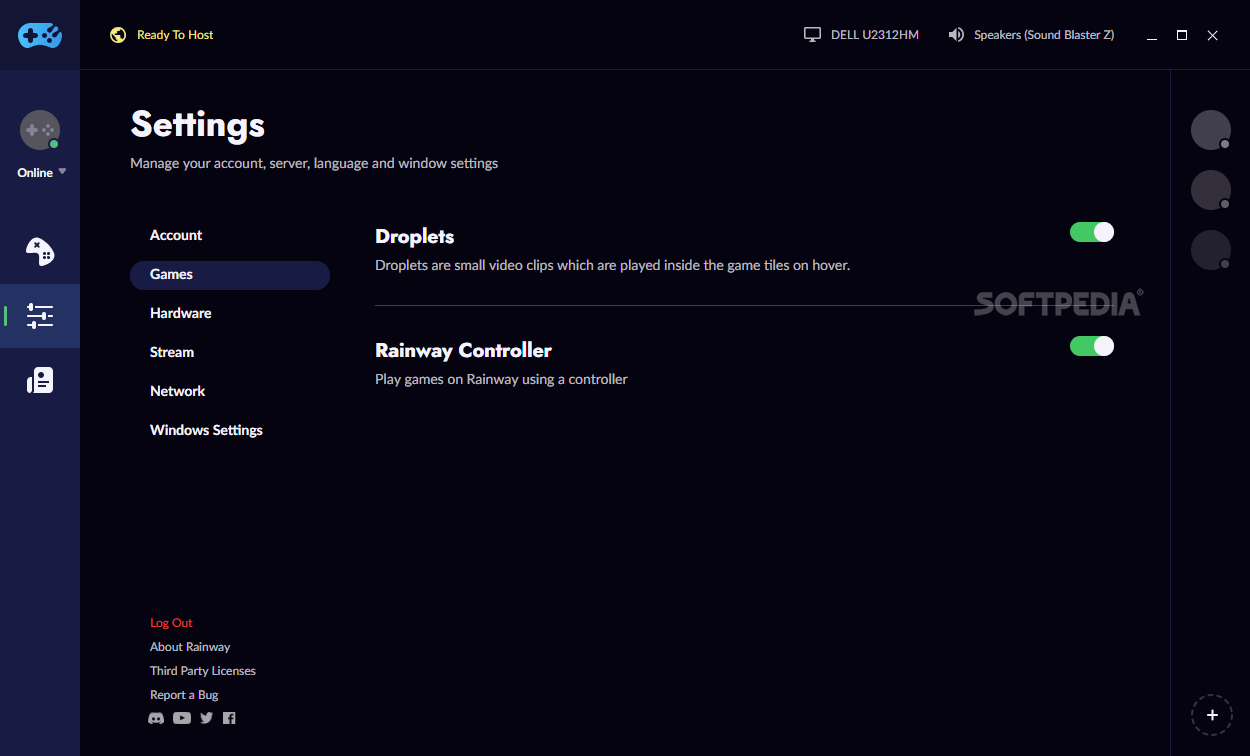
Task: Click the Log Out link
Action: [x=171, y=623]
